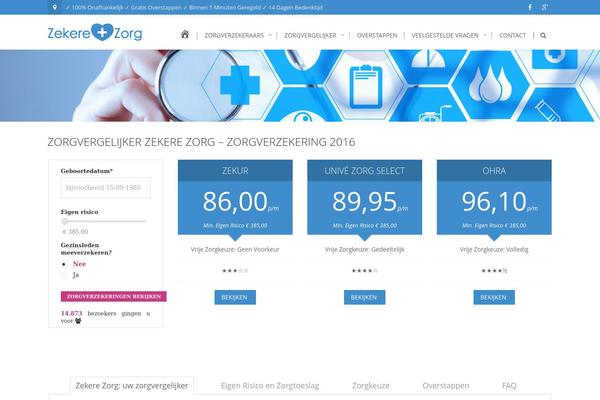600x400 pixels.
Task: Click the € 385.00 eigen risico value
Action: point(75,232)
